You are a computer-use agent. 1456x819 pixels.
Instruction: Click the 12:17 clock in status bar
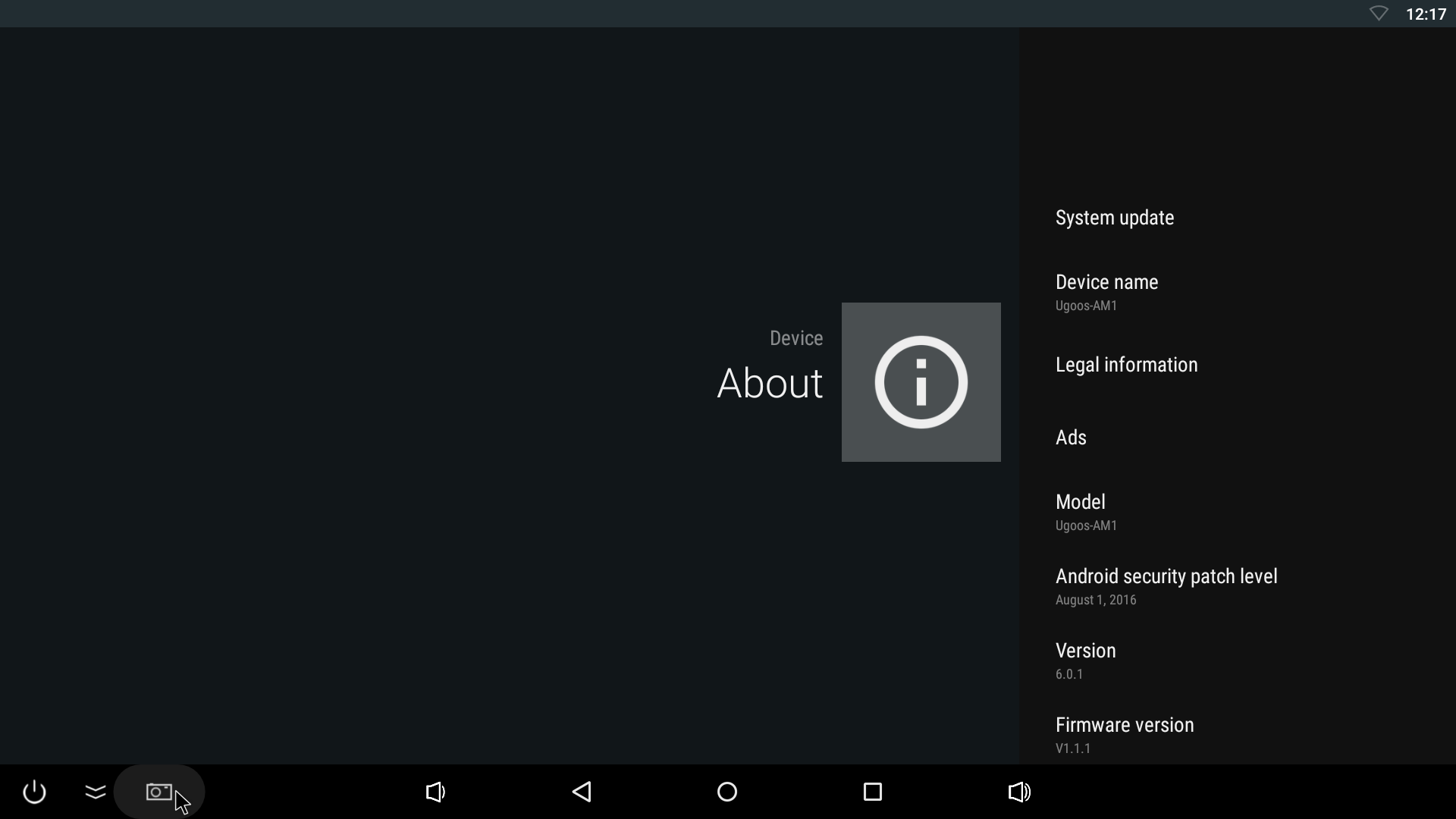point(1426,14)
